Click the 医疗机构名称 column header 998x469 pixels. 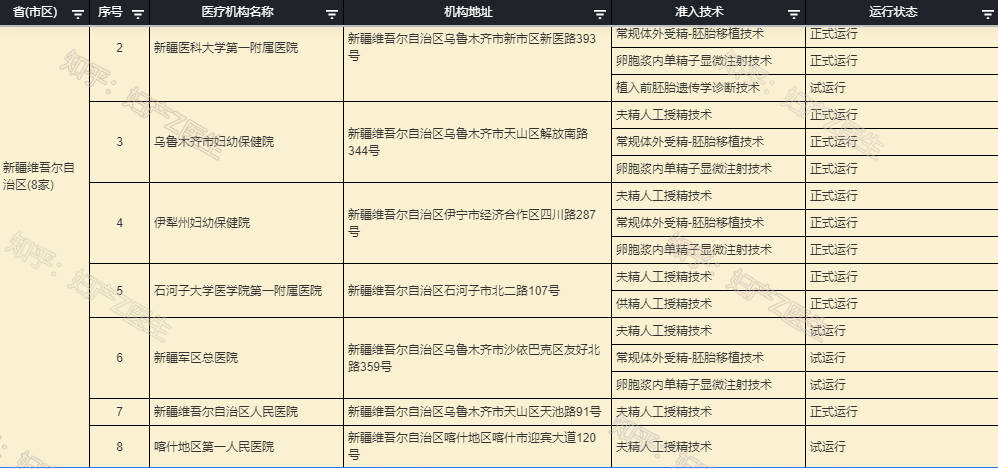pos(246,13)
